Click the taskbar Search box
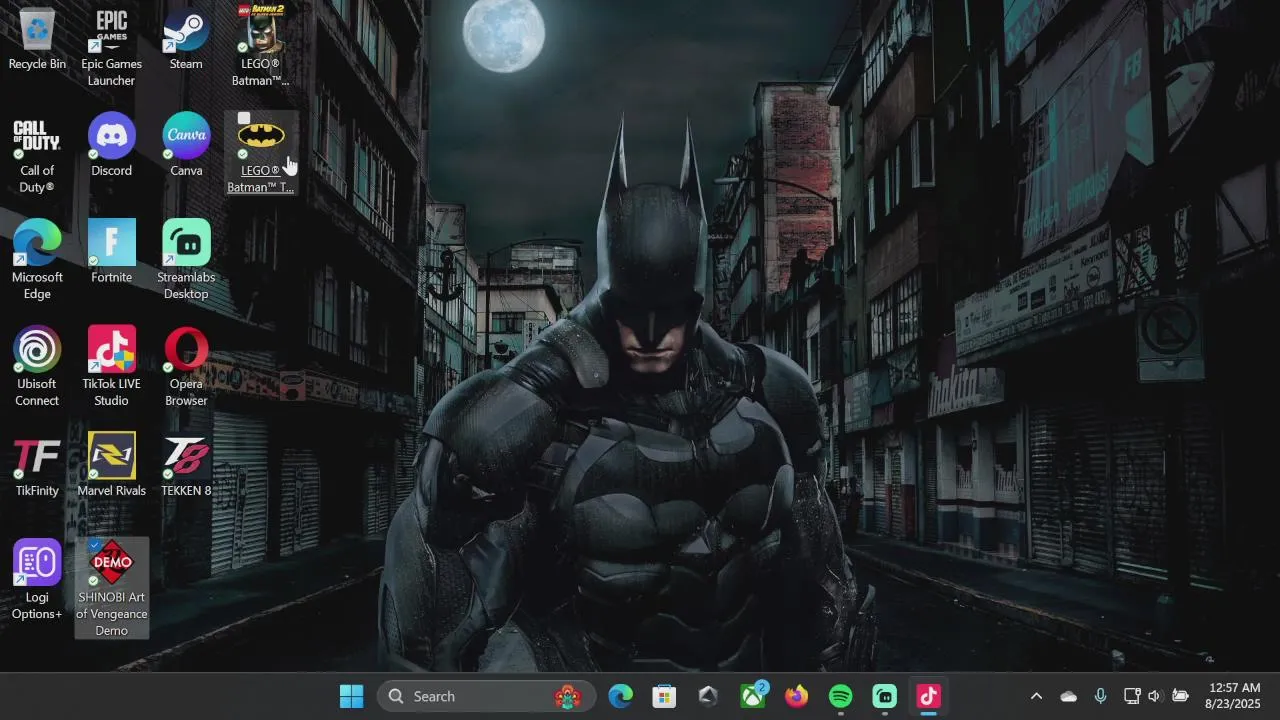Viewport: 1280px width, 720px height. (x=486, y=696)
